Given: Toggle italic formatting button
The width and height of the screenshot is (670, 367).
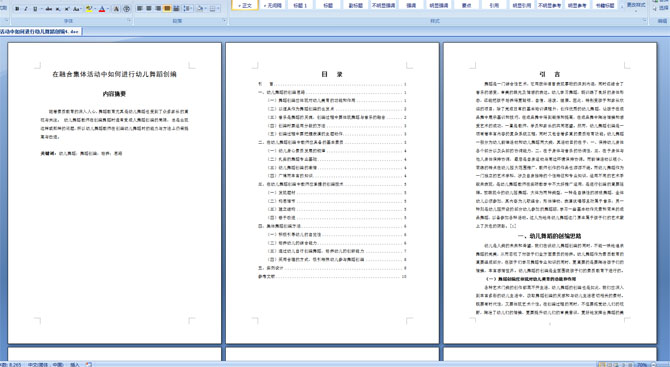Looking at the screenshot, I should 26,9.
